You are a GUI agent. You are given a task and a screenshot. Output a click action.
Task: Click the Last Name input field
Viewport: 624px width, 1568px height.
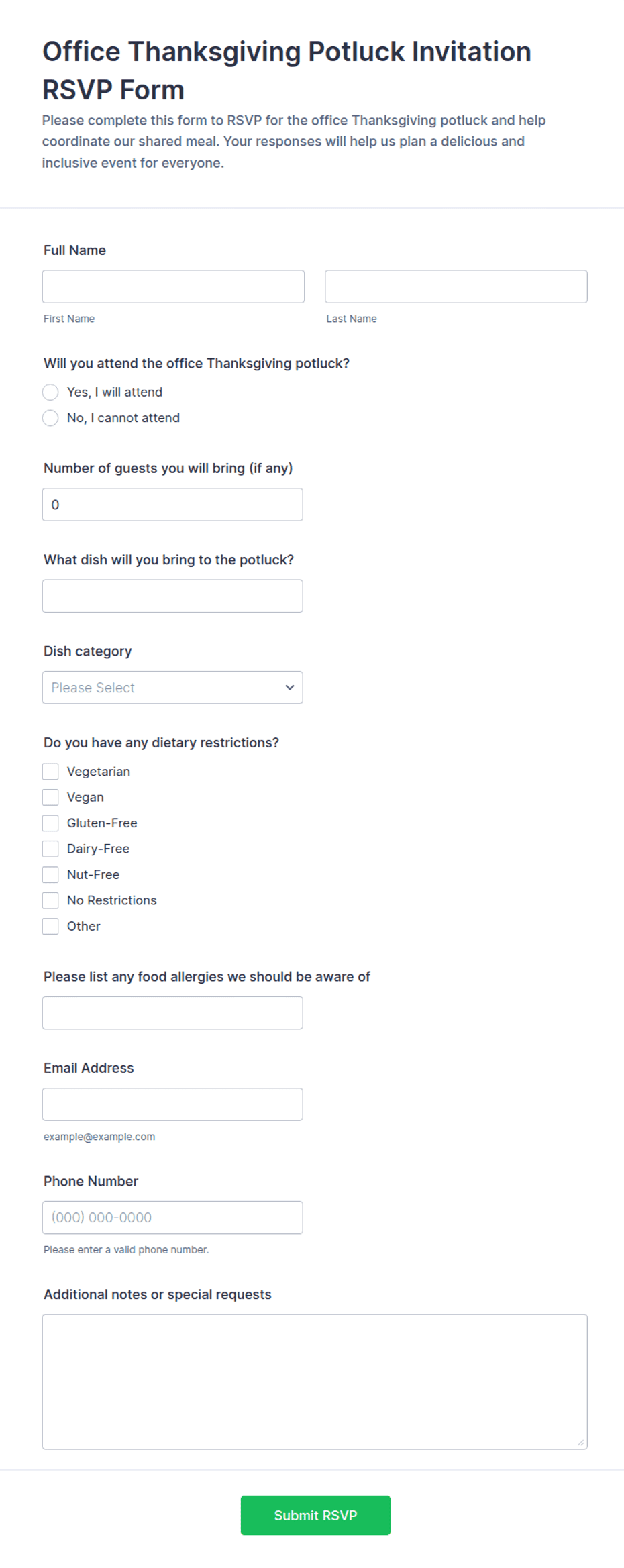click(x=456, y=286)
